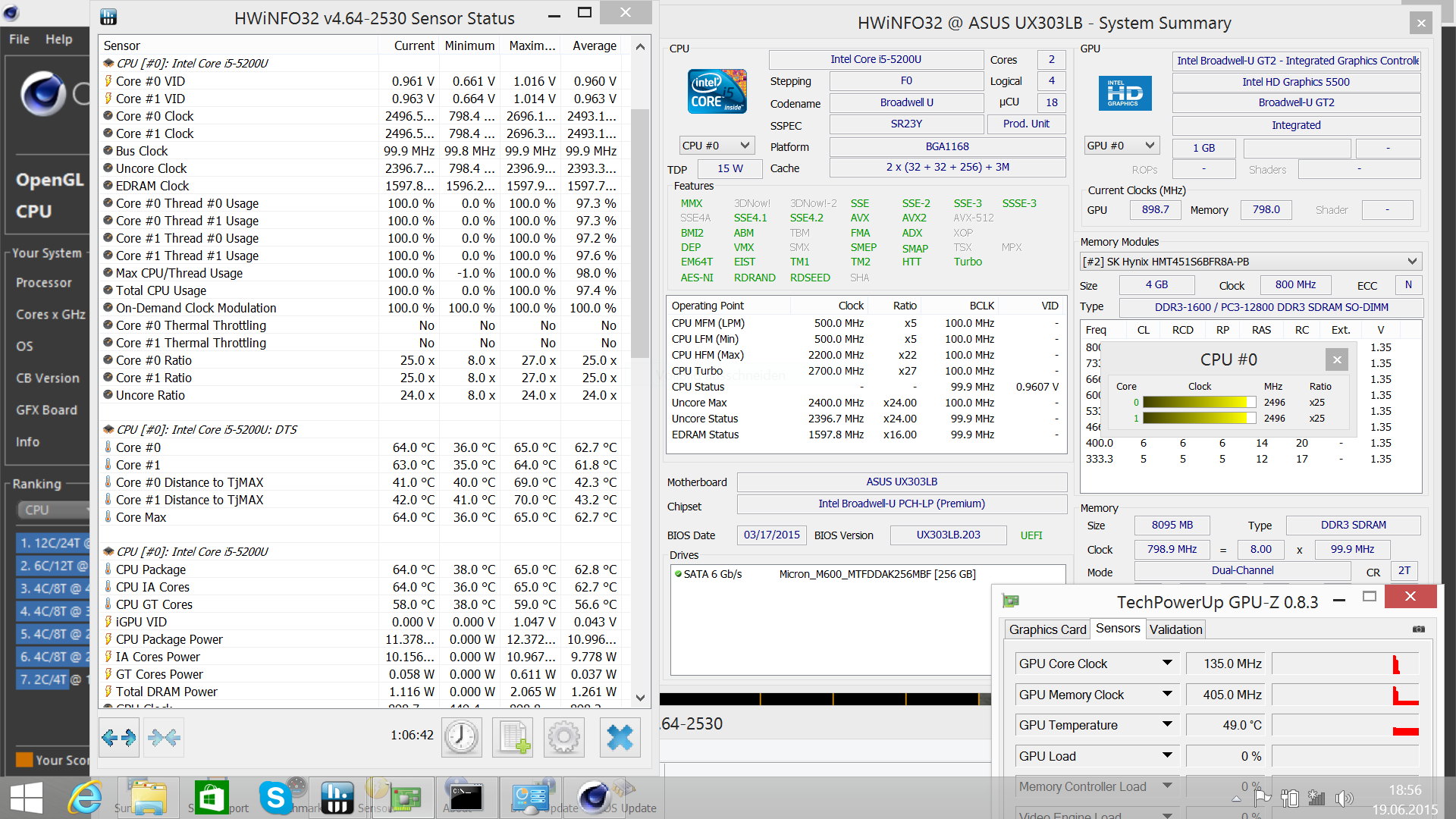The image size is (1456, 819).
Task: Click the shrink columns arrows button
Action: click(x=164, y=737)
